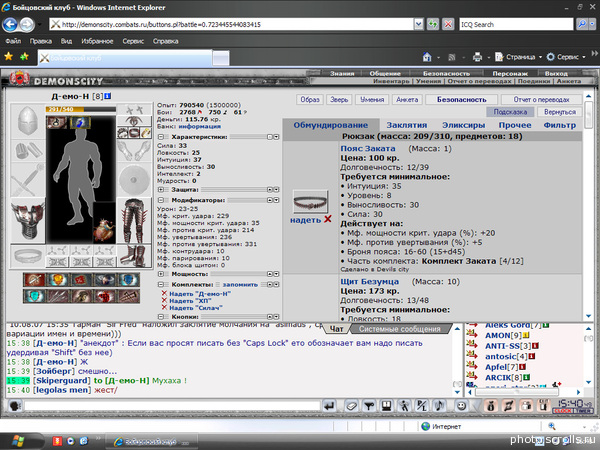This screenshot has width=600, height=450.
Task: Click the equipped red armor chestpiece
Action: point(28,221)
